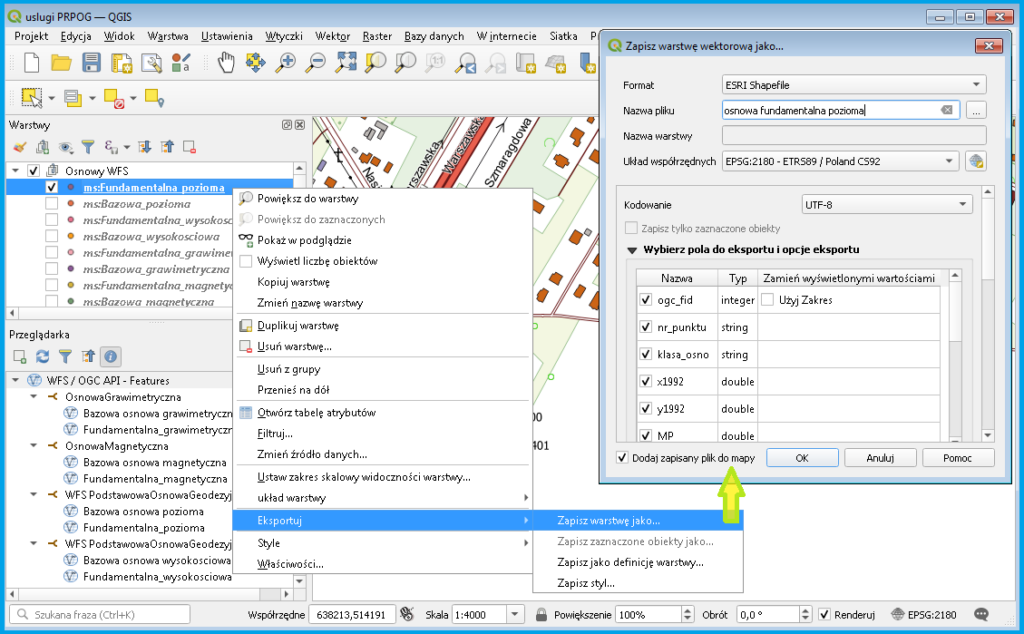Click the browse button next to Nazwa pliku
Screen dimensions: 1024x634
976,110
